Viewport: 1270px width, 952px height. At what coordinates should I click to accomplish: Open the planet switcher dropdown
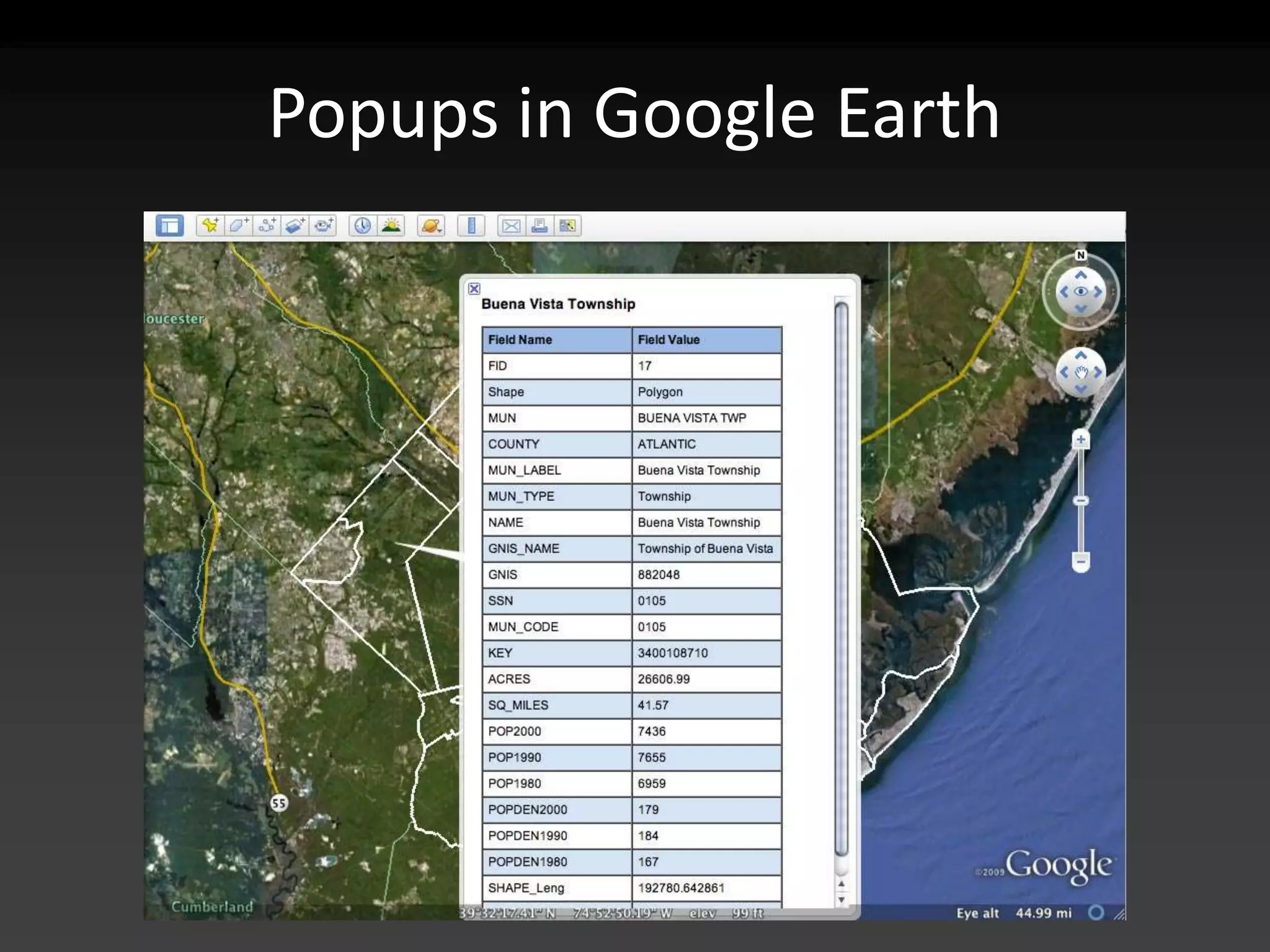coord(431,226)
